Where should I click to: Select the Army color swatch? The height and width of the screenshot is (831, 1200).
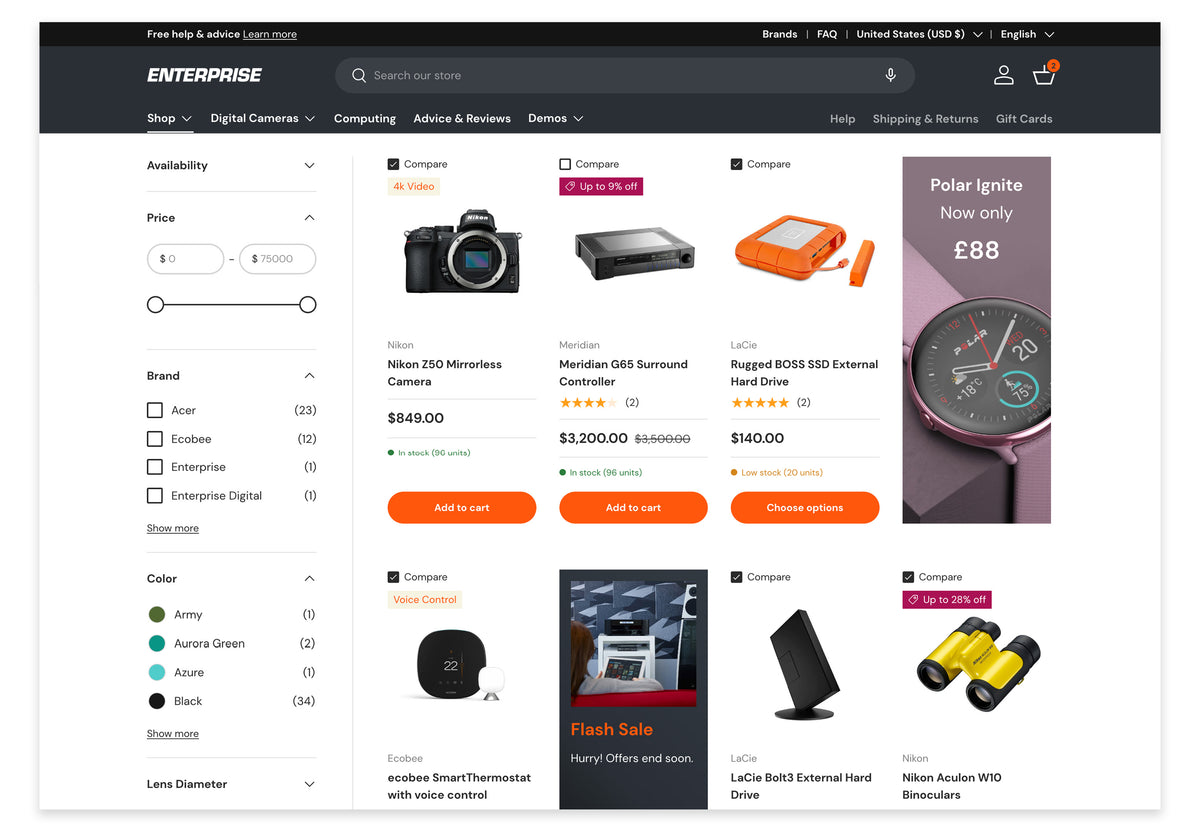(157, 615)
